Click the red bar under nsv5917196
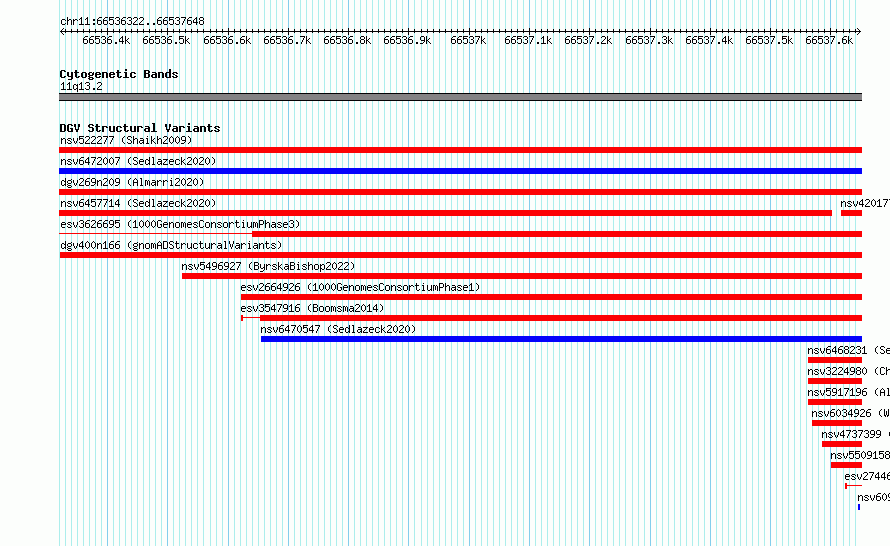The image size is (890, 546). (834, 402)
